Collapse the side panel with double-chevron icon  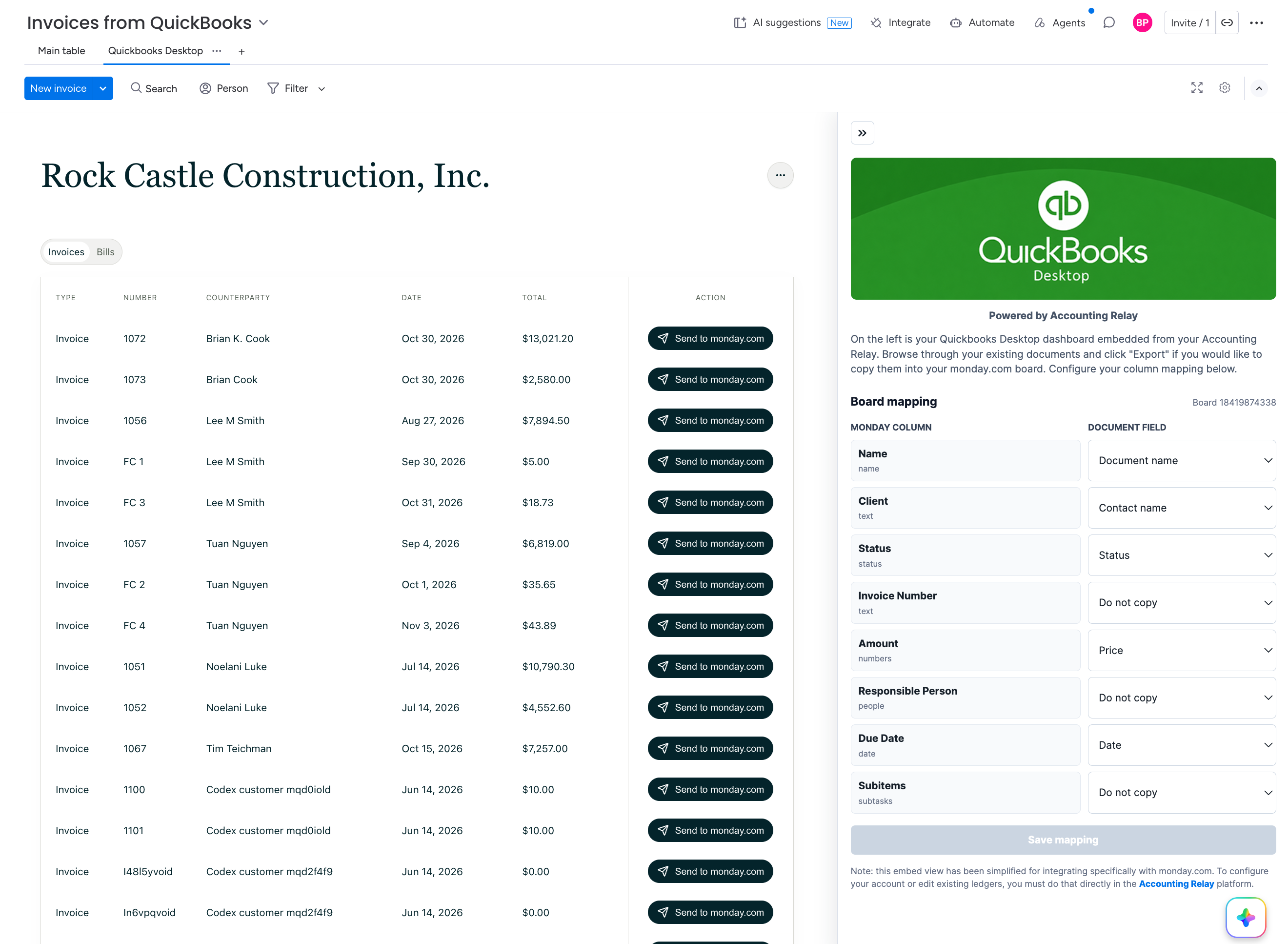(862, 133)
